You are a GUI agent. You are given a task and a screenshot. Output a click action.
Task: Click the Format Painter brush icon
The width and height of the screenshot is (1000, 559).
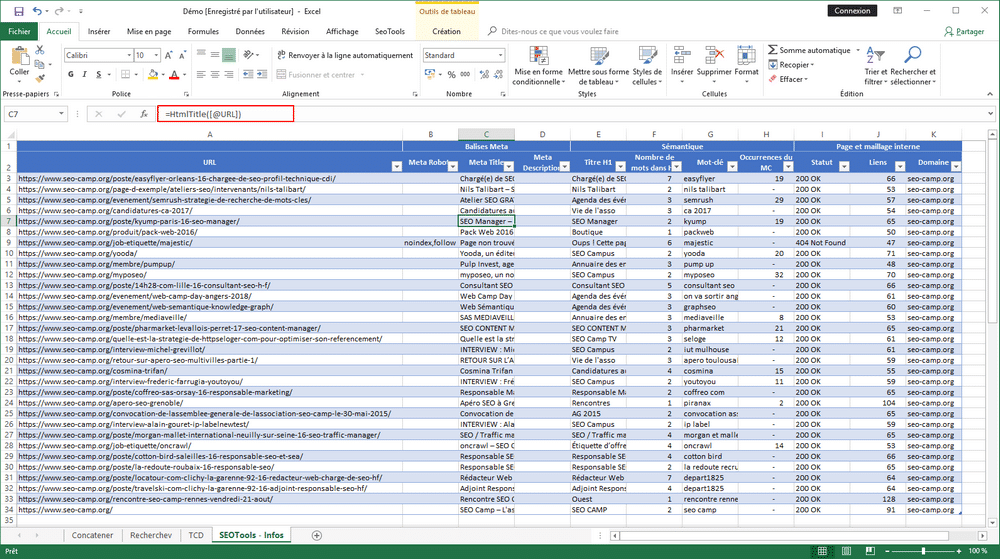tap(40, 78)
